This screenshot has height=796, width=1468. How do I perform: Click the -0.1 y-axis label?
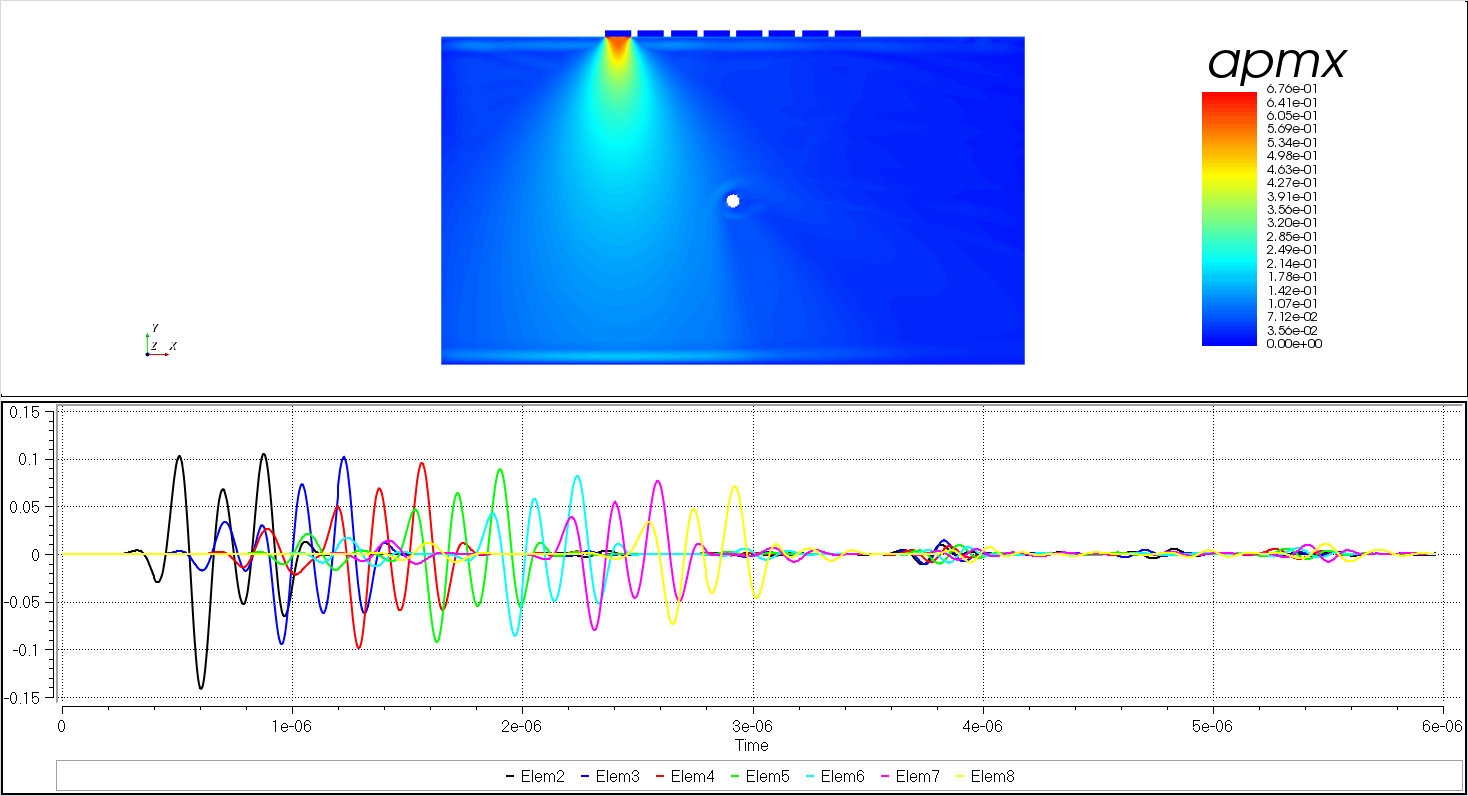pos(26,650)
